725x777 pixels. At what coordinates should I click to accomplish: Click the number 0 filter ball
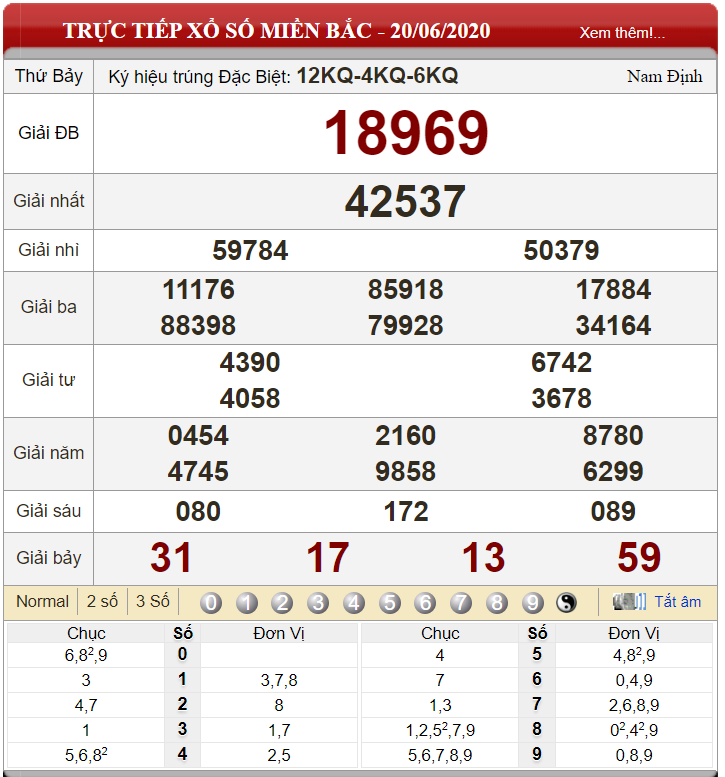tap(211, 603)
